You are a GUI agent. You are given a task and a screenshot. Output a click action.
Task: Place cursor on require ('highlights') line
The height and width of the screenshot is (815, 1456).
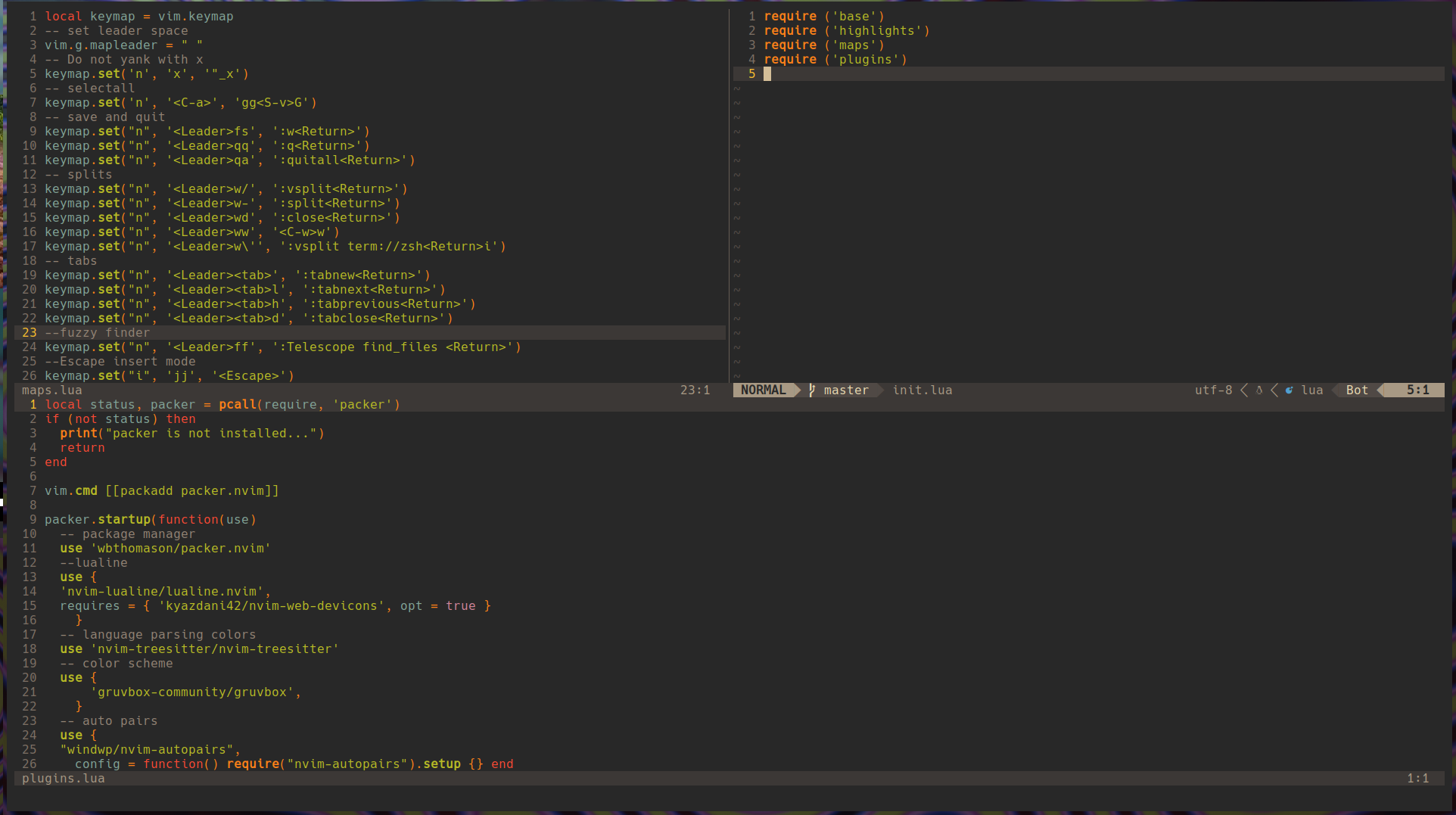846,31
